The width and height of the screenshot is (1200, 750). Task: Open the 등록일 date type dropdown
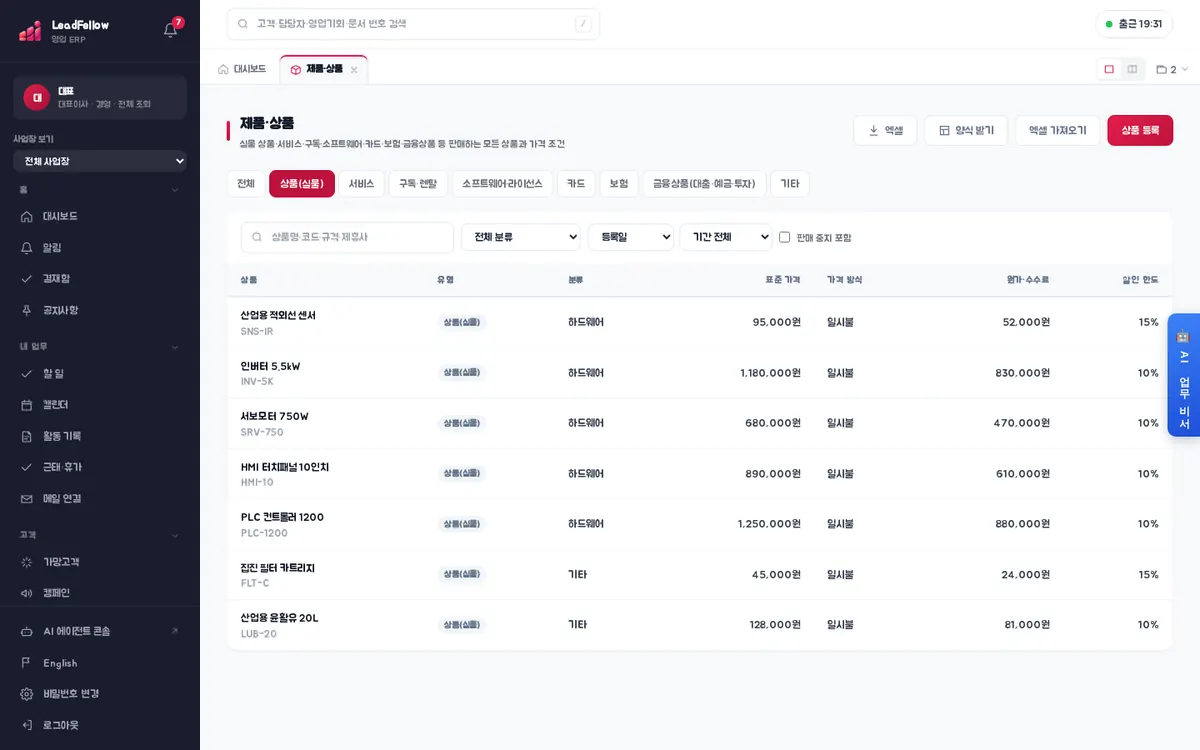(631, 237)
